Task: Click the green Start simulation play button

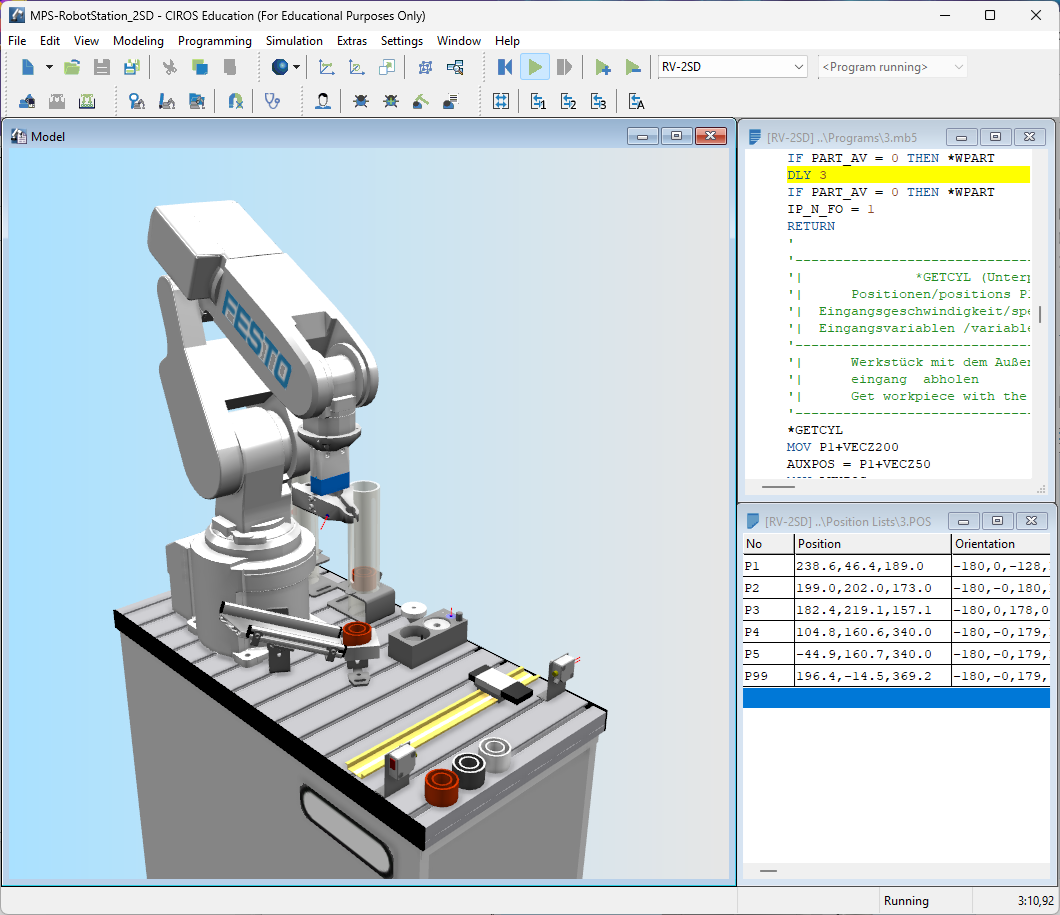Action: pyautogui.click(x=535, y=67)
